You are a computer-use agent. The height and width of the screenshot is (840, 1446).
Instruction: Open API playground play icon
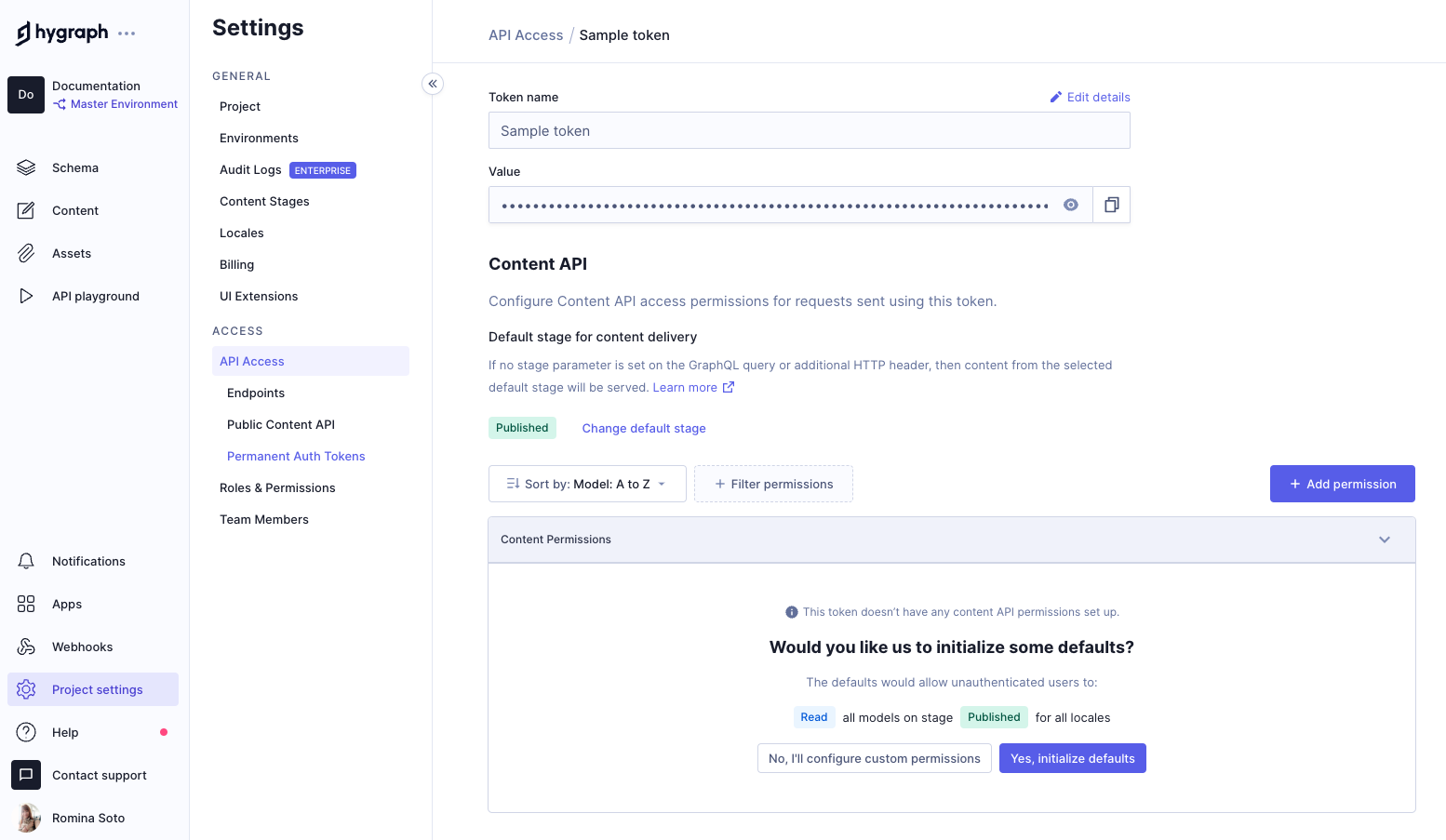(26, 296)
